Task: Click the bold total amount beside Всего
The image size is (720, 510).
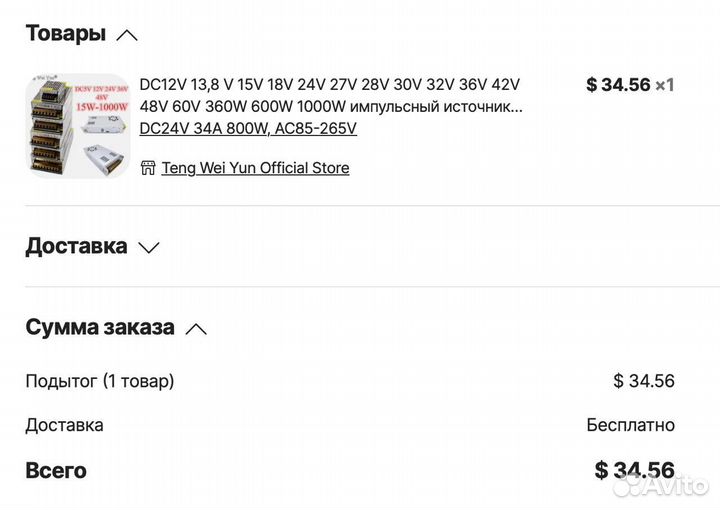Action: [x=634, y=470]
